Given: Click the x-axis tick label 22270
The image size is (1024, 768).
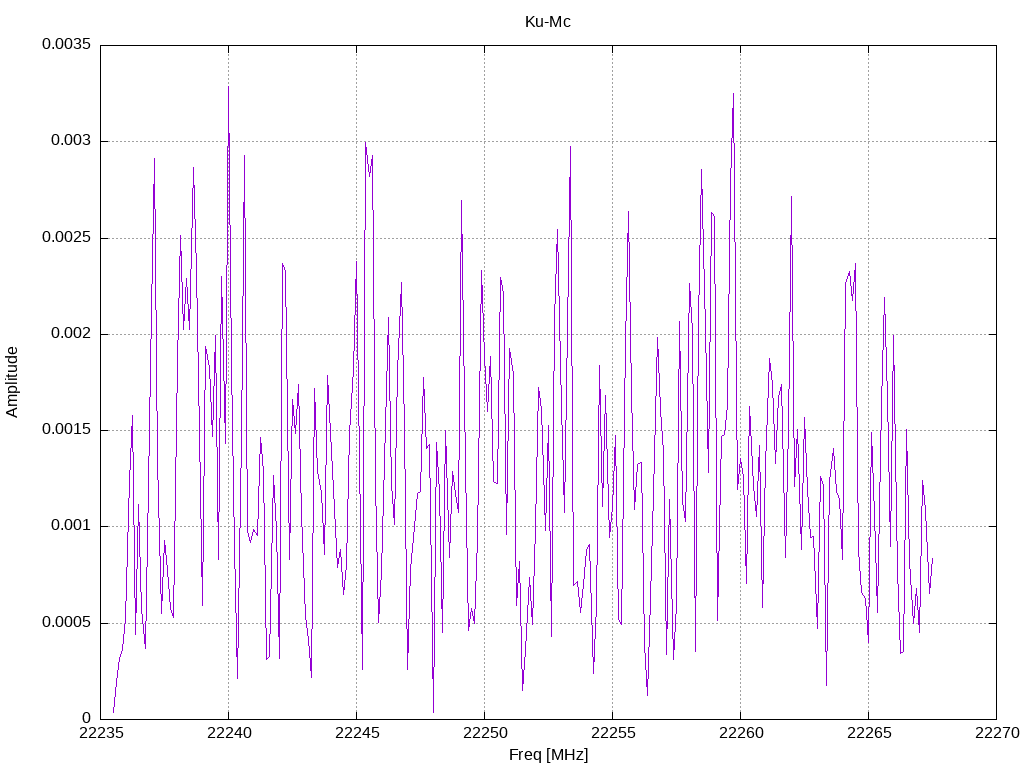Looking at the screenshot, I should (997, 733).
